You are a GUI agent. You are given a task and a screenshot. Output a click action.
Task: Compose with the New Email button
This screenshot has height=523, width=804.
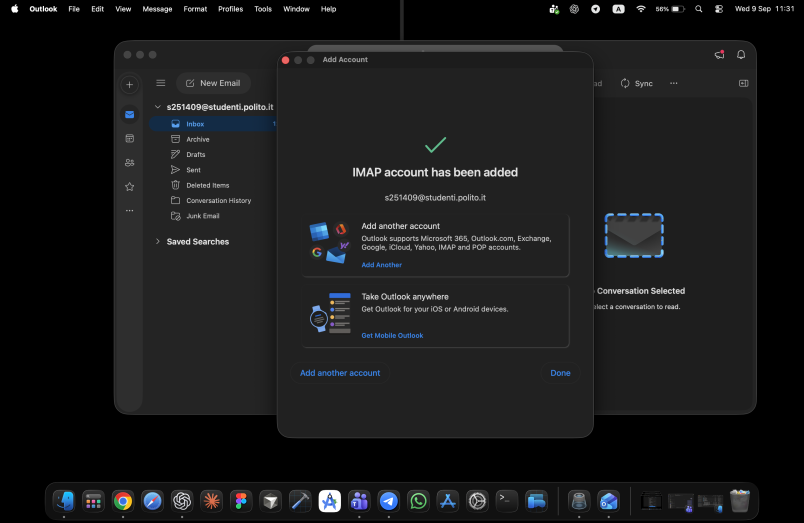tap(213, 83)
